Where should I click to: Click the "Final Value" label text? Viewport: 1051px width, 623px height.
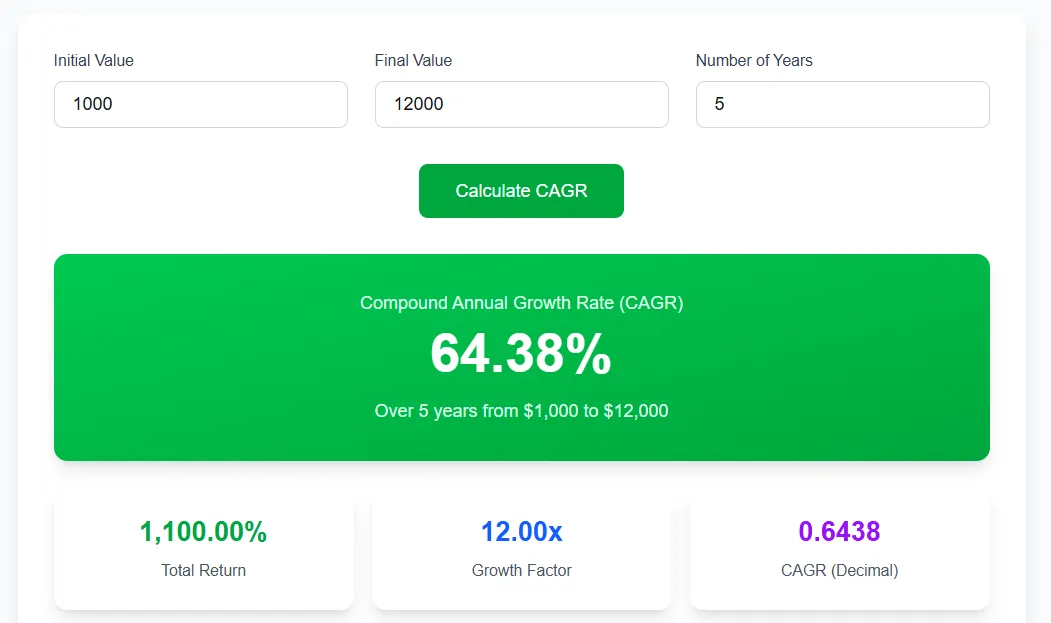coord(413,60)
